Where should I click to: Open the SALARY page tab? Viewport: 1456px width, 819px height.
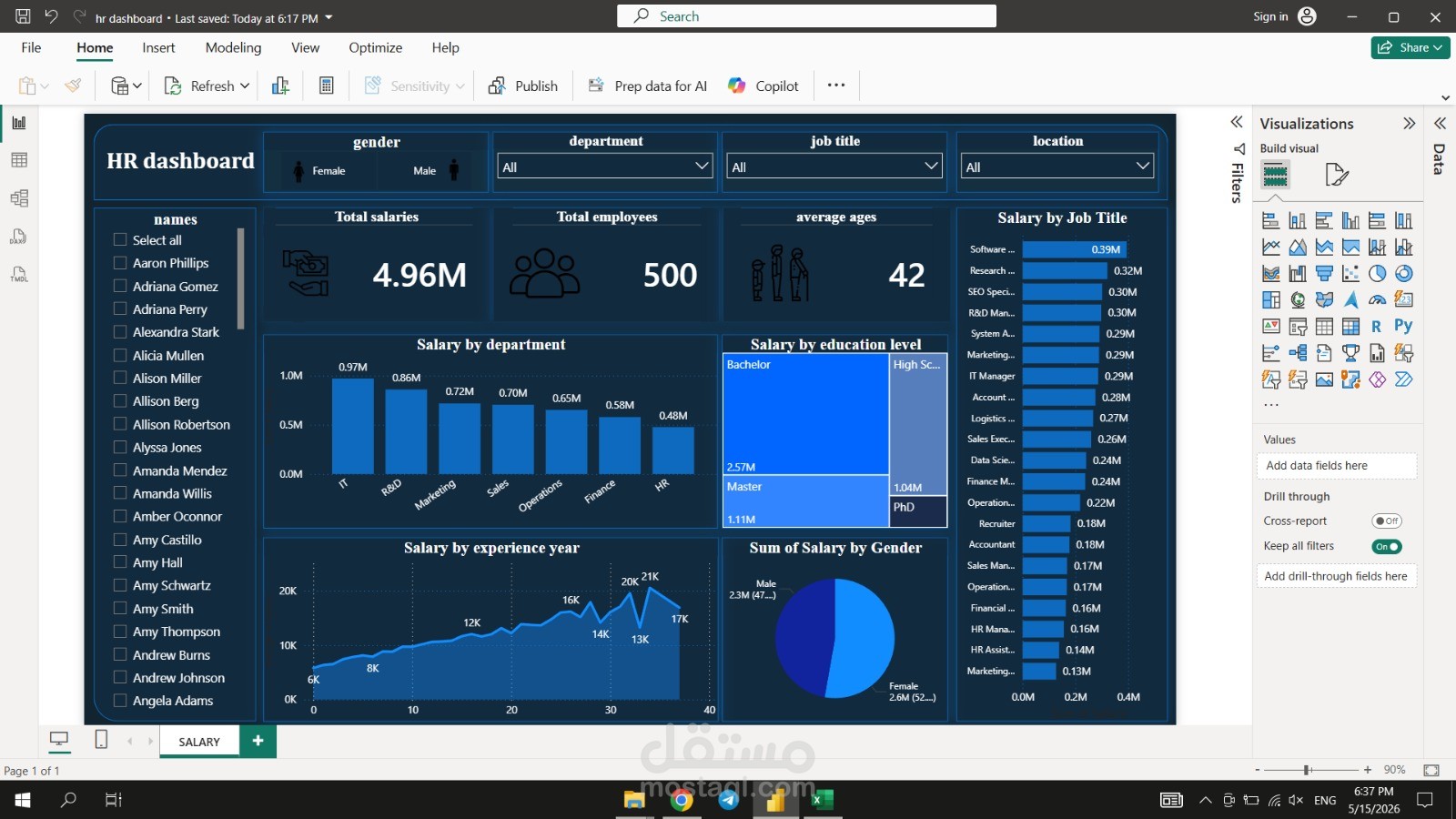199,742
